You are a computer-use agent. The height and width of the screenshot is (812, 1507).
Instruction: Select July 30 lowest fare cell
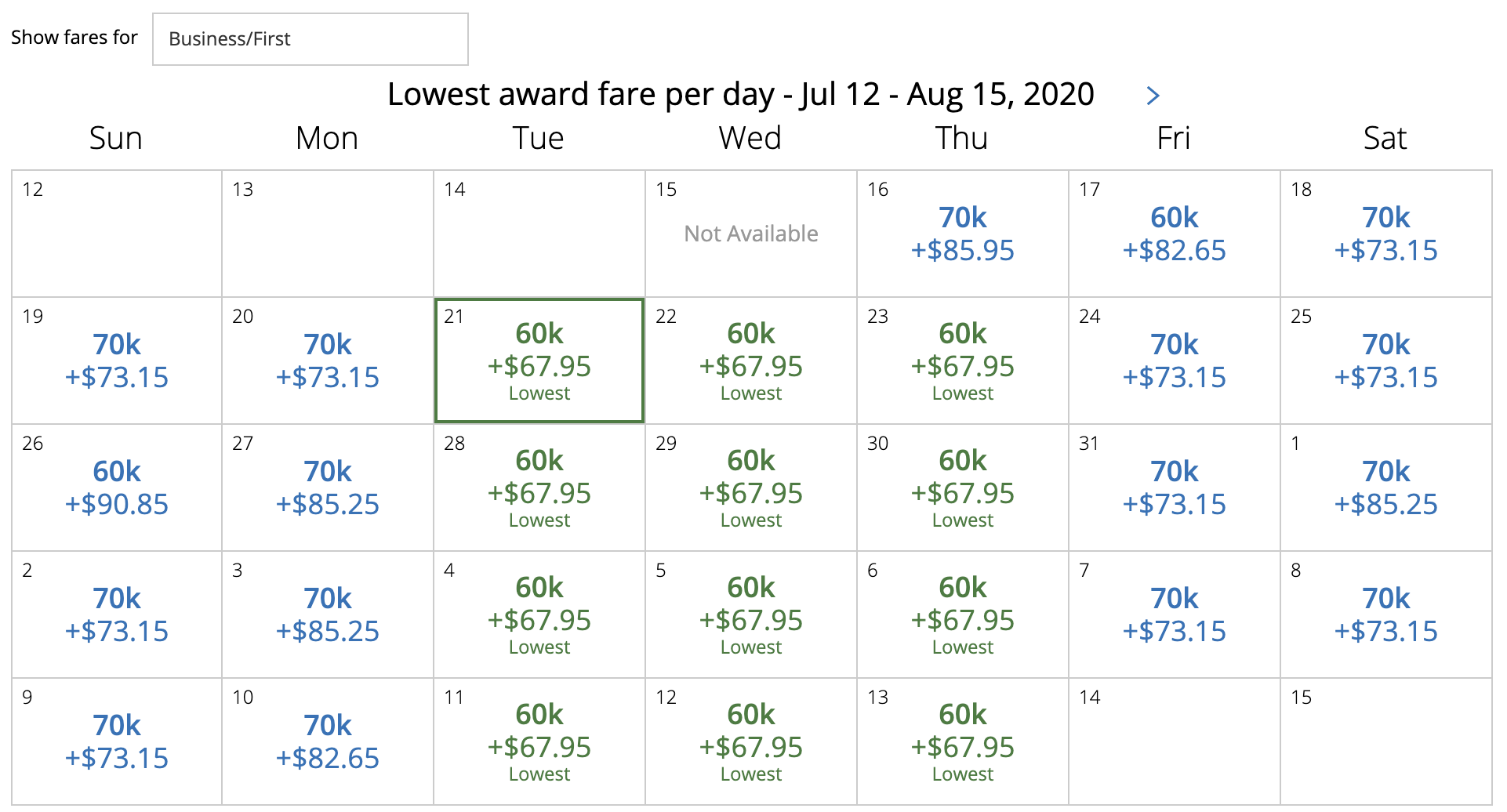click(x=963, y=488)
